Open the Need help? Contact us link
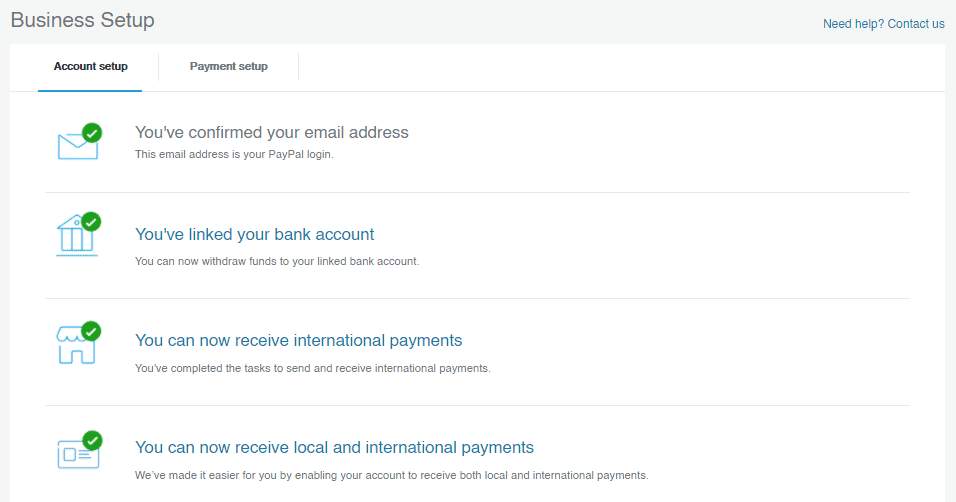Viewport: 956px width, 502px height. [x=883, y=24]
